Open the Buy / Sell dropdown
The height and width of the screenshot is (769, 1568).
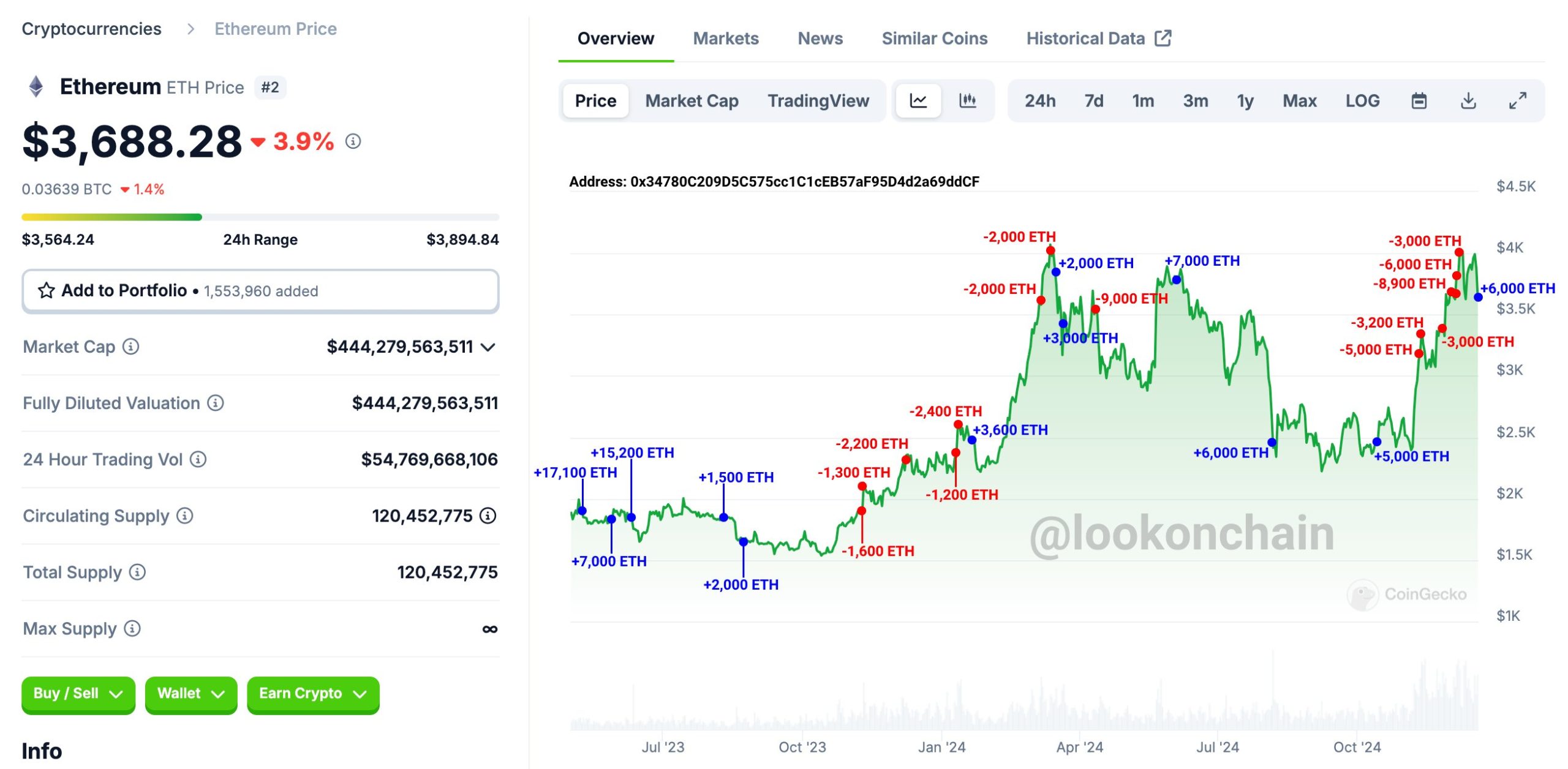coord(78,694)
